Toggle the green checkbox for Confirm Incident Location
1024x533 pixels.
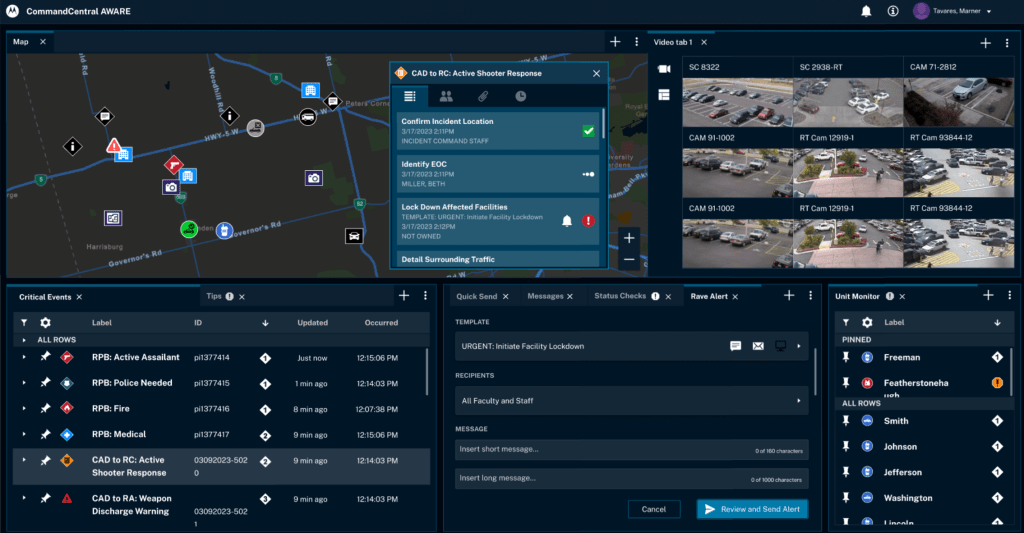(588, 131)
